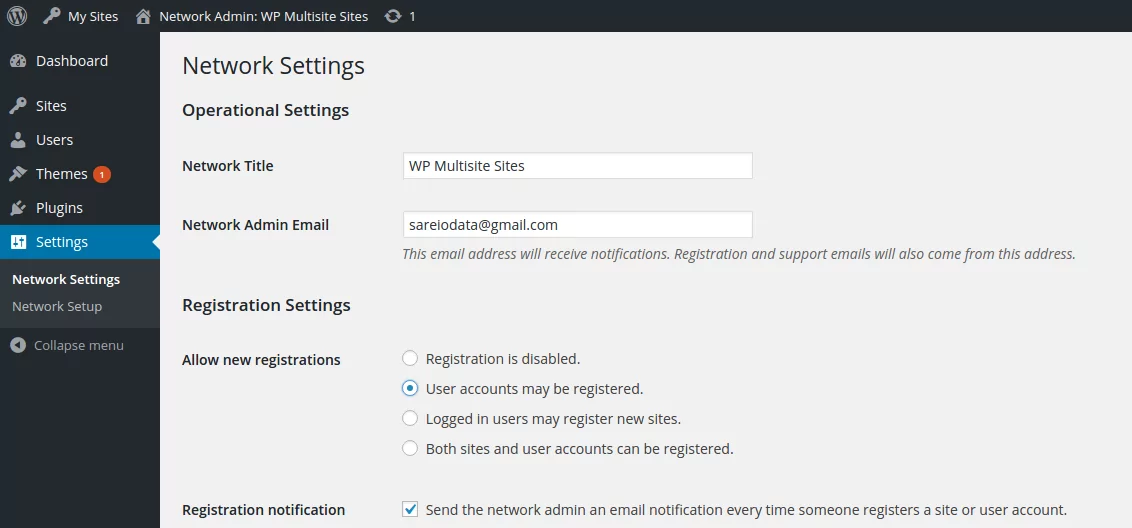
Task: Click the Operational Settings heading
Action: (266, 111)
